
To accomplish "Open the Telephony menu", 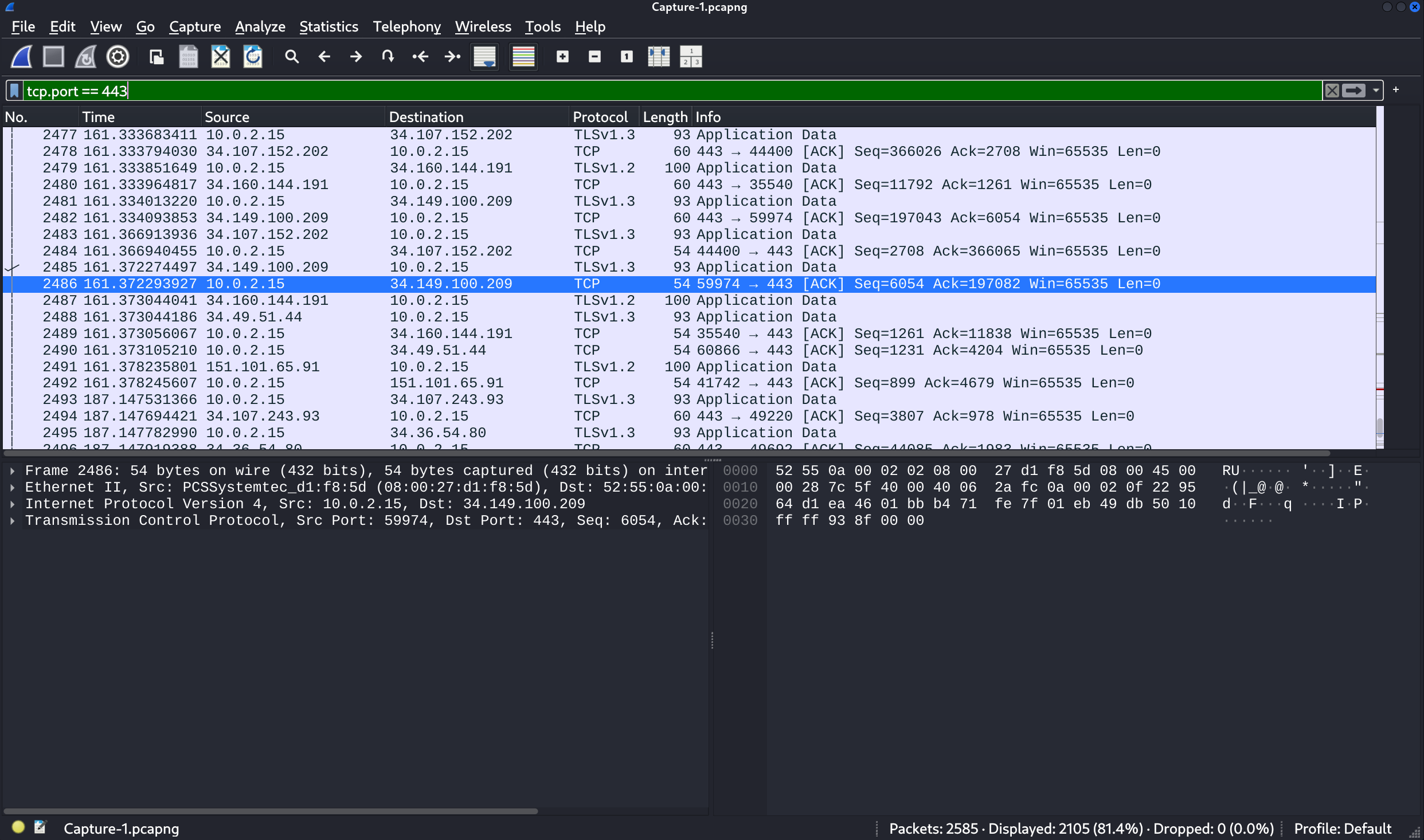I will click(406, 26).
